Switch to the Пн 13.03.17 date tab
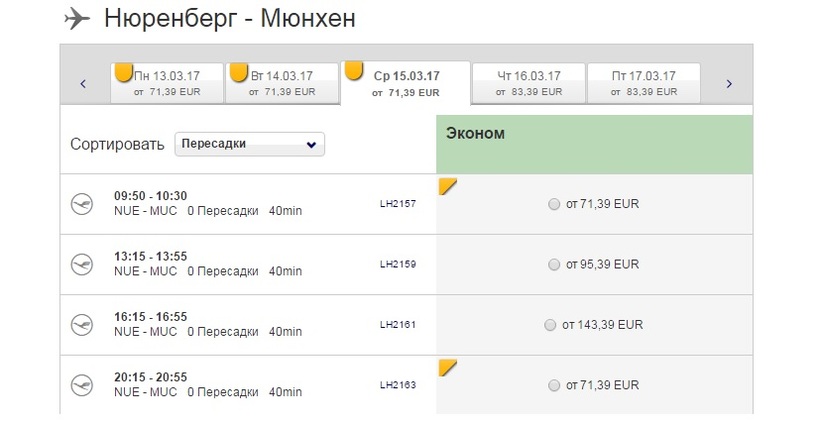Viewport: 820px width, 423px height. point(167,83)
